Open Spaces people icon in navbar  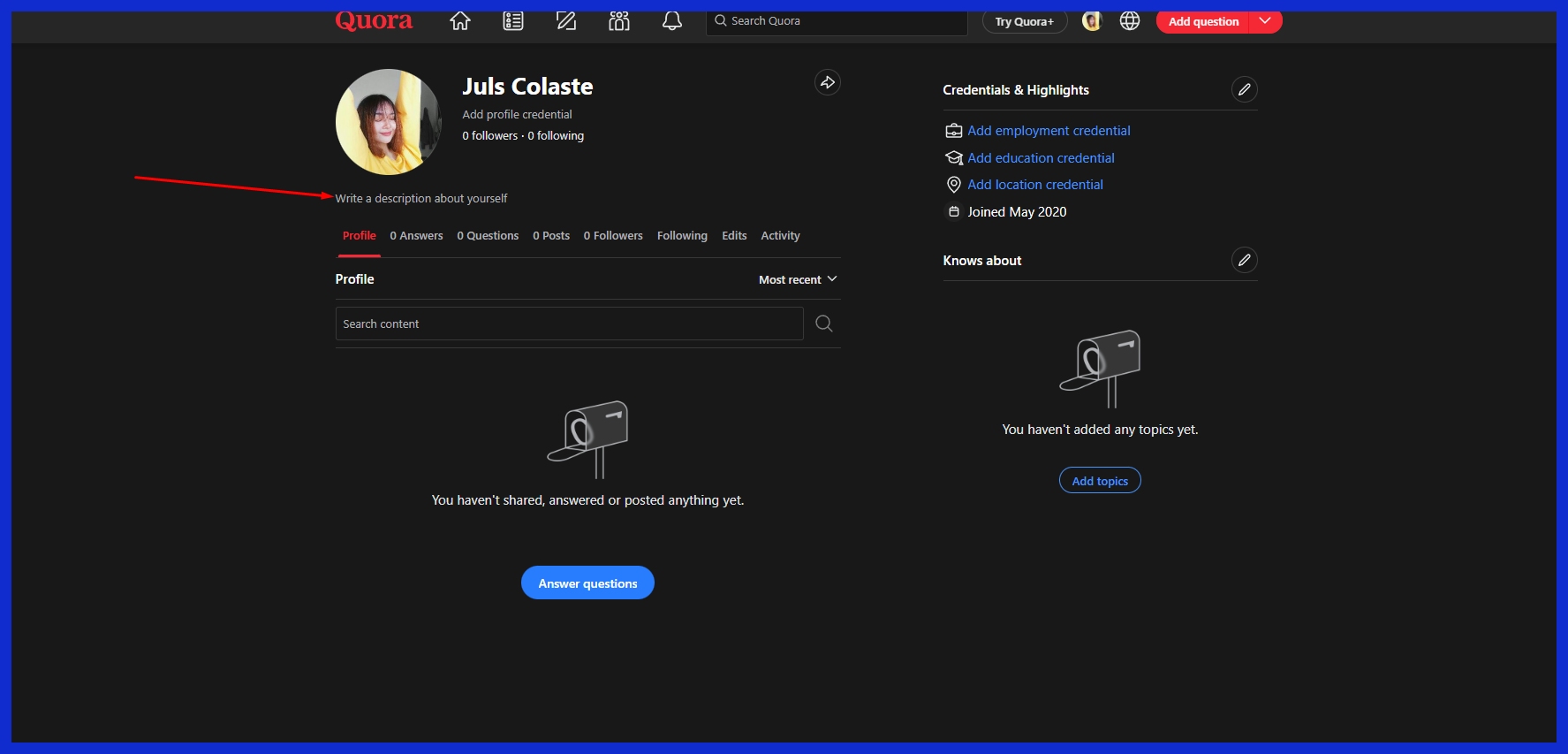pyautogui.click(x=619, y=21)
